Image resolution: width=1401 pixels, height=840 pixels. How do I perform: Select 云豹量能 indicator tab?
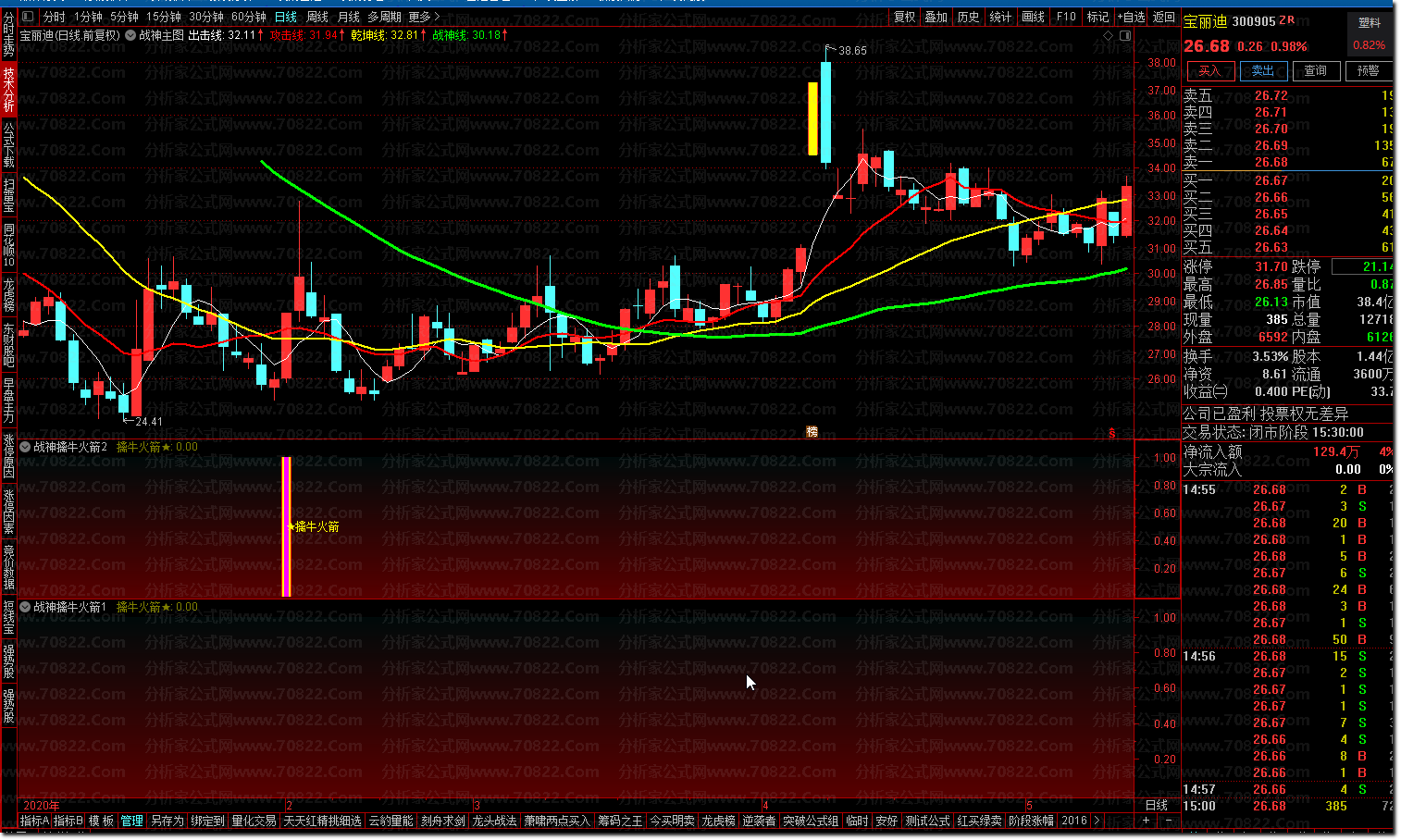tap(391, 821)
